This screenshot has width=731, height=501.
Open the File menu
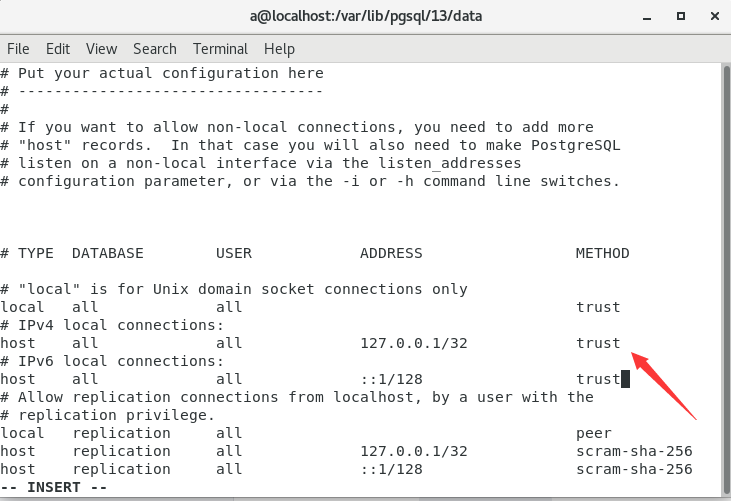point(18,48)
